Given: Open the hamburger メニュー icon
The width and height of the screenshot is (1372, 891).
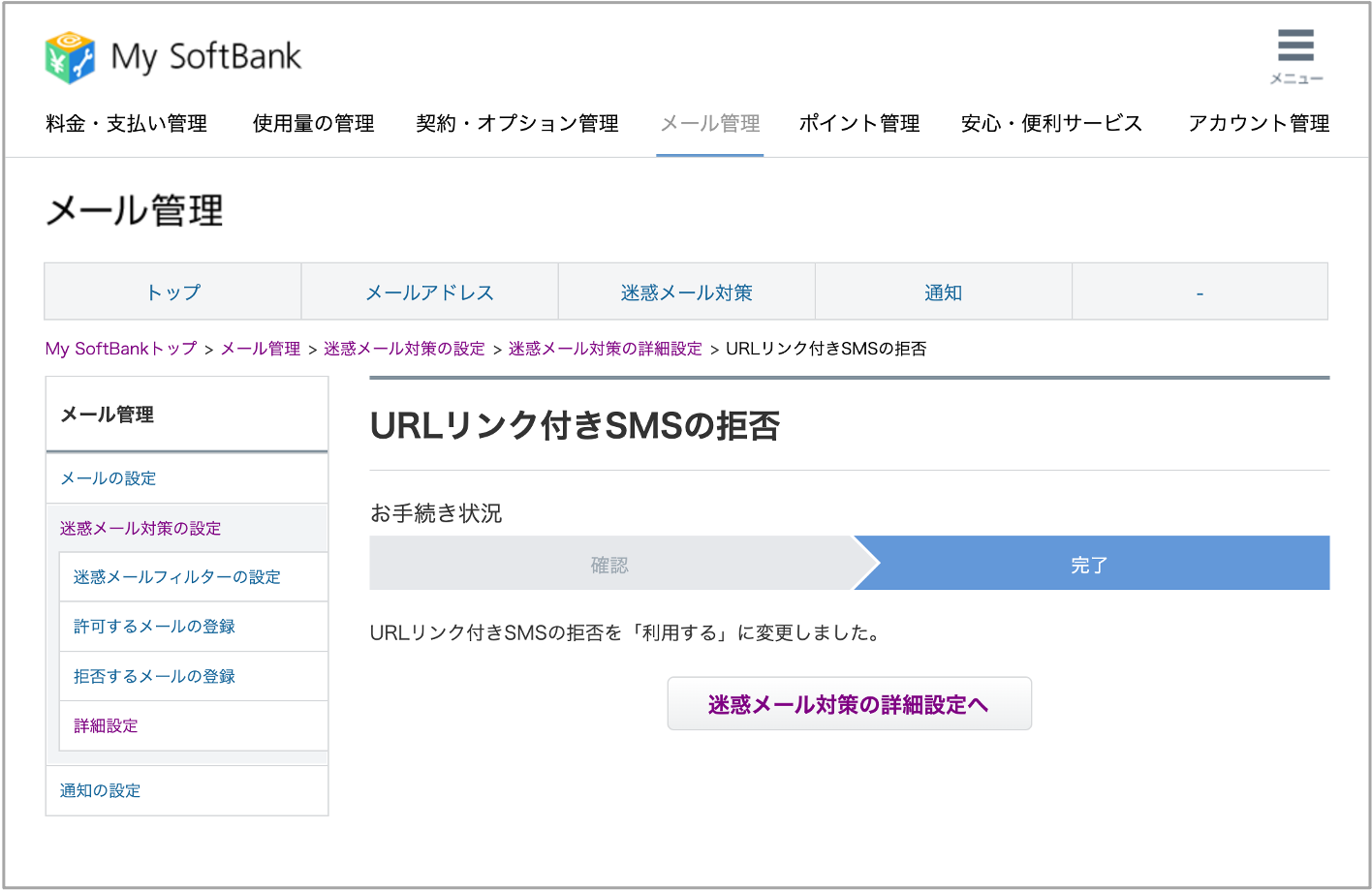Looking at the screenshot, I should (x=1295, y=56).
